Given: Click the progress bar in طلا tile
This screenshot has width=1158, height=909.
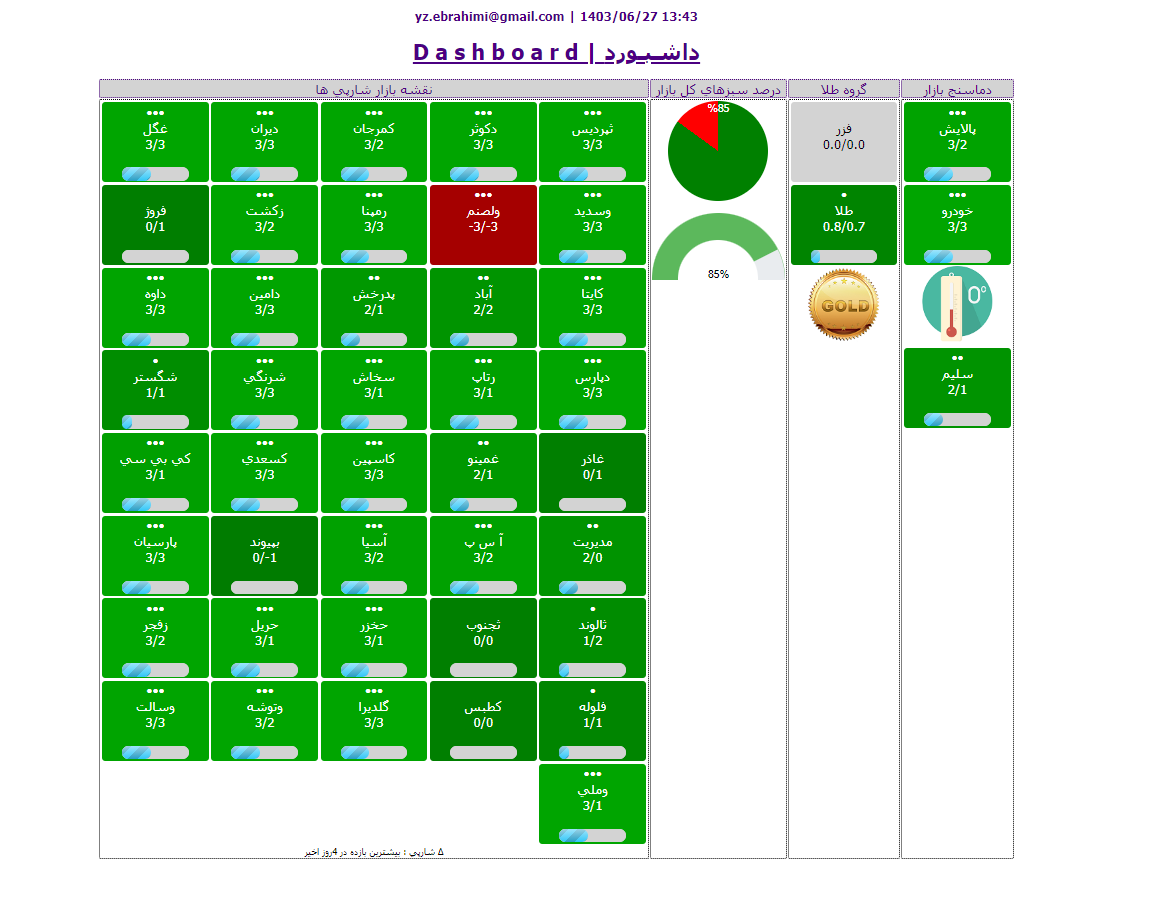Looking at the screenshot, I should (x=844, y=257).
